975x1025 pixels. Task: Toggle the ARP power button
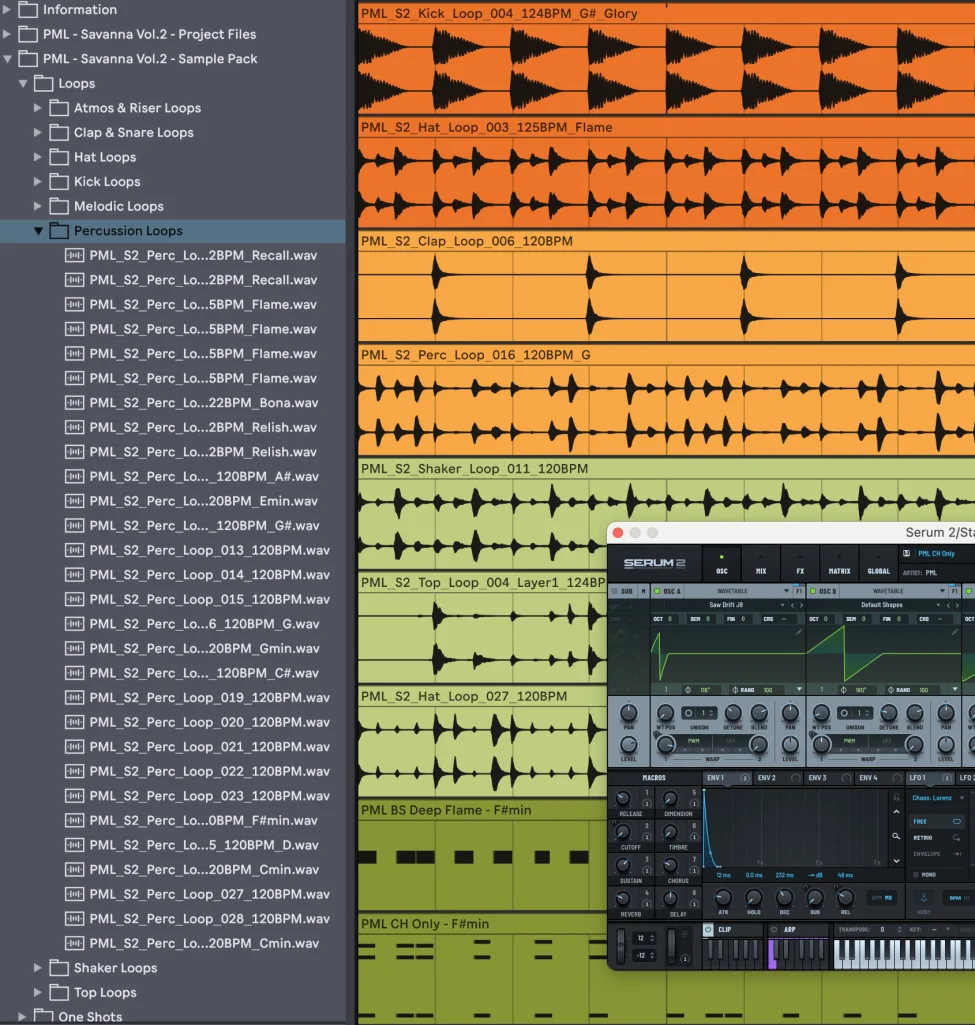774,929
